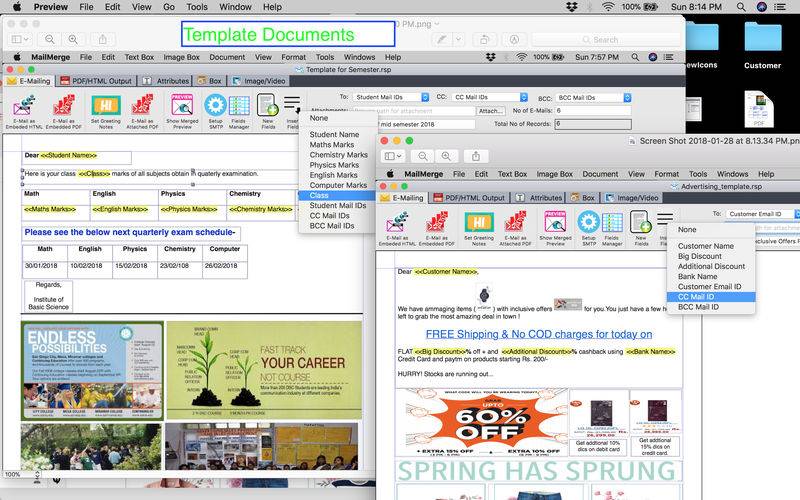
Task: Open Spotlight search in the top menu bar
Action: pos(741,7)
